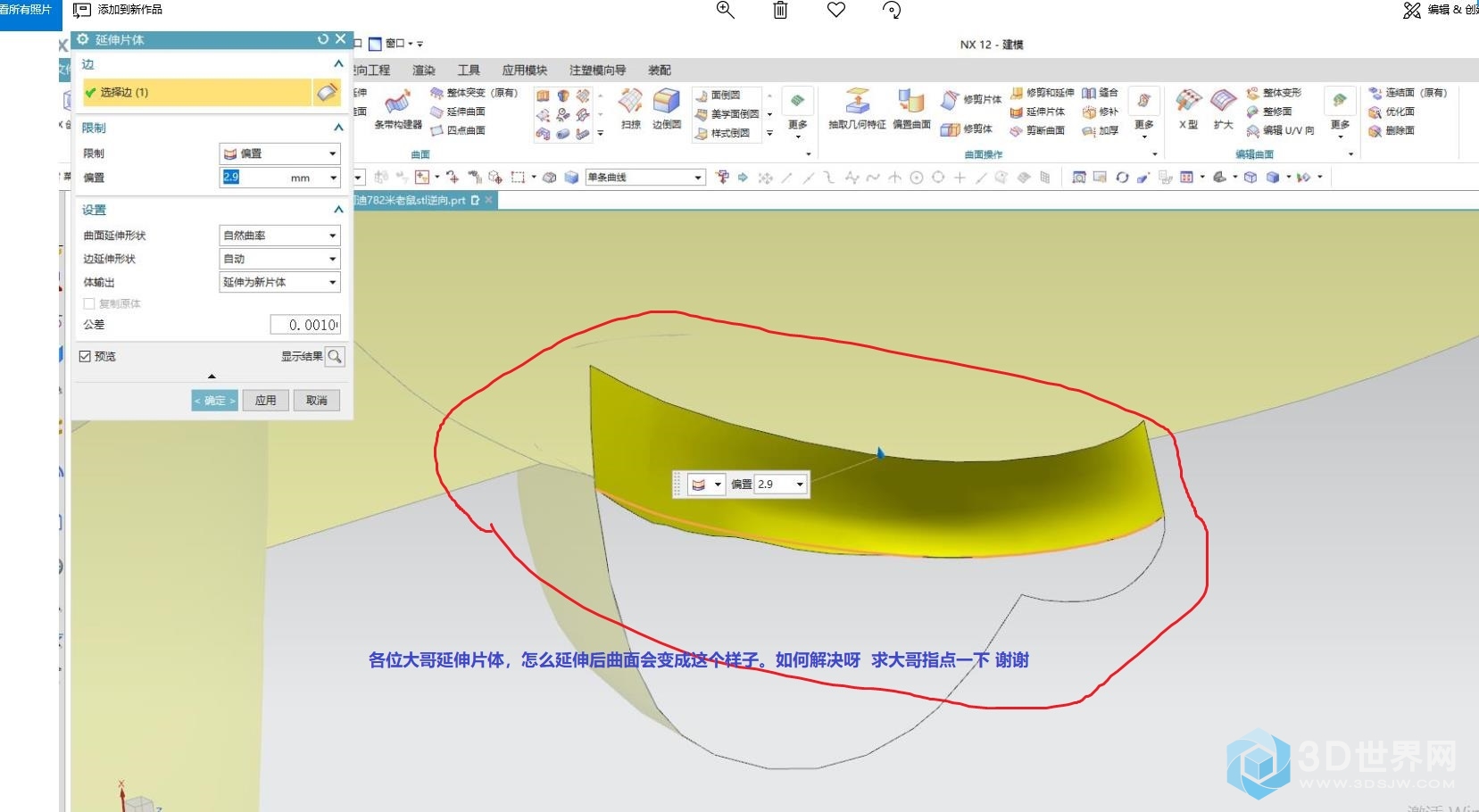The width and height of the screenshot is (1479, 812).
Task: Open the 装配 tab
Action: click(x=660, y=70)
